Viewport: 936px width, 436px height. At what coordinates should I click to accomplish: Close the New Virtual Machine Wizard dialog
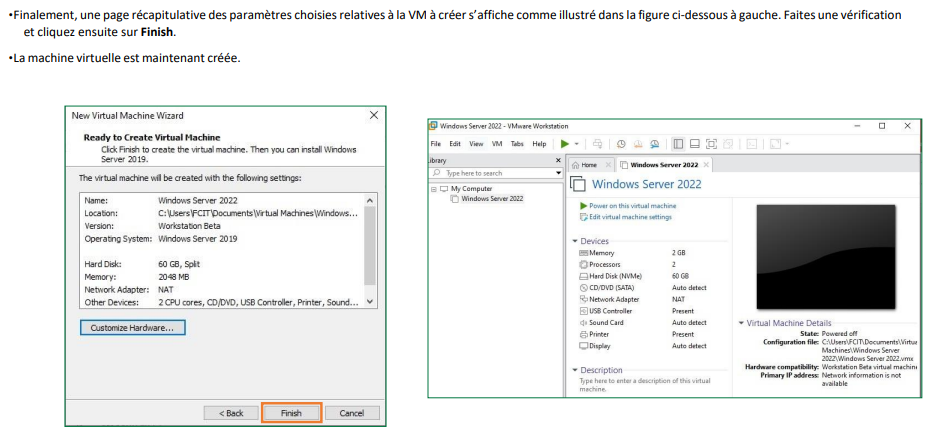click(x=374, y=115)
